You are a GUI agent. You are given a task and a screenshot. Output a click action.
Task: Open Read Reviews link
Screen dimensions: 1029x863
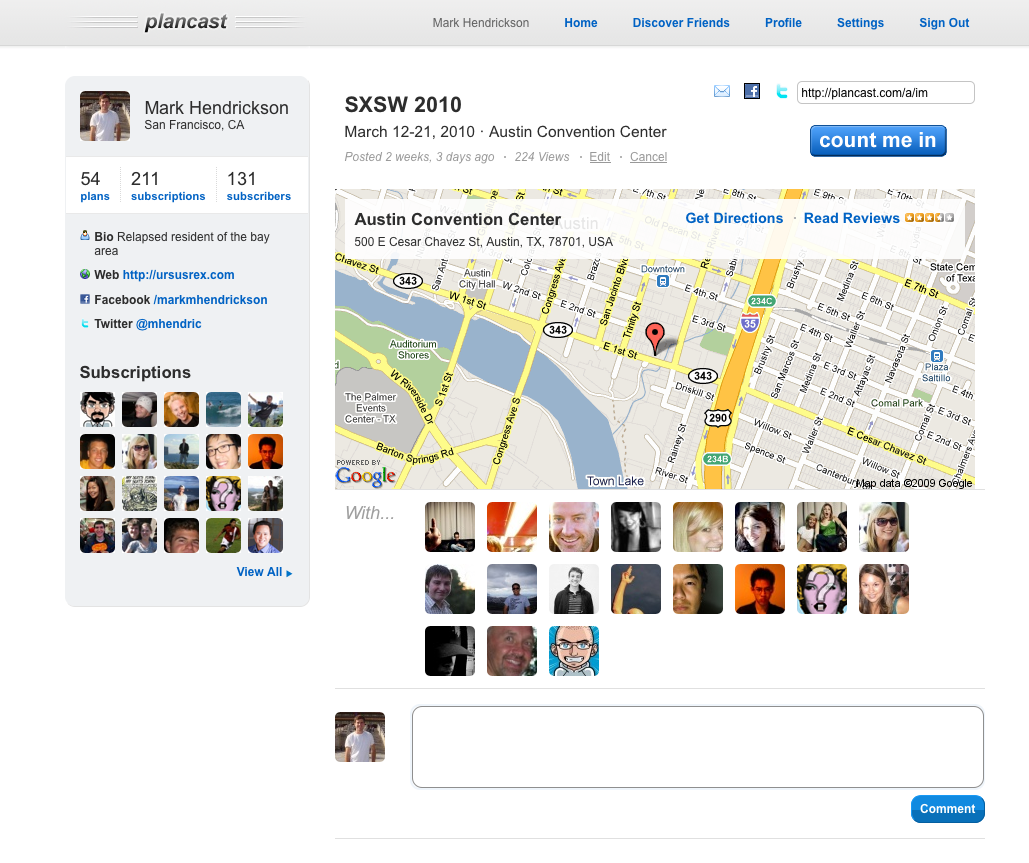[x=851, y=218]
